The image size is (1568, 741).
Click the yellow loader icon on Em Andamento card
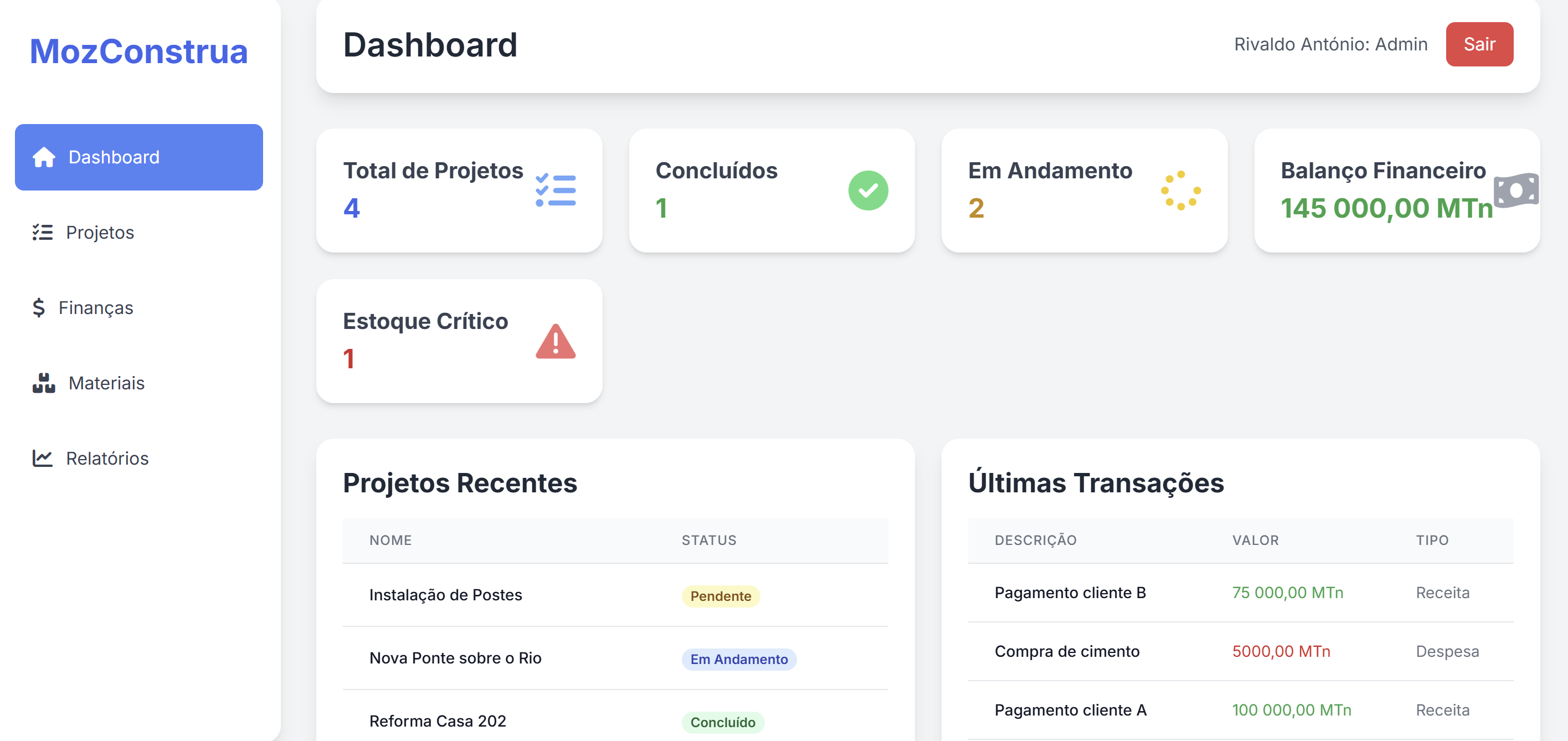[1180, 190]
